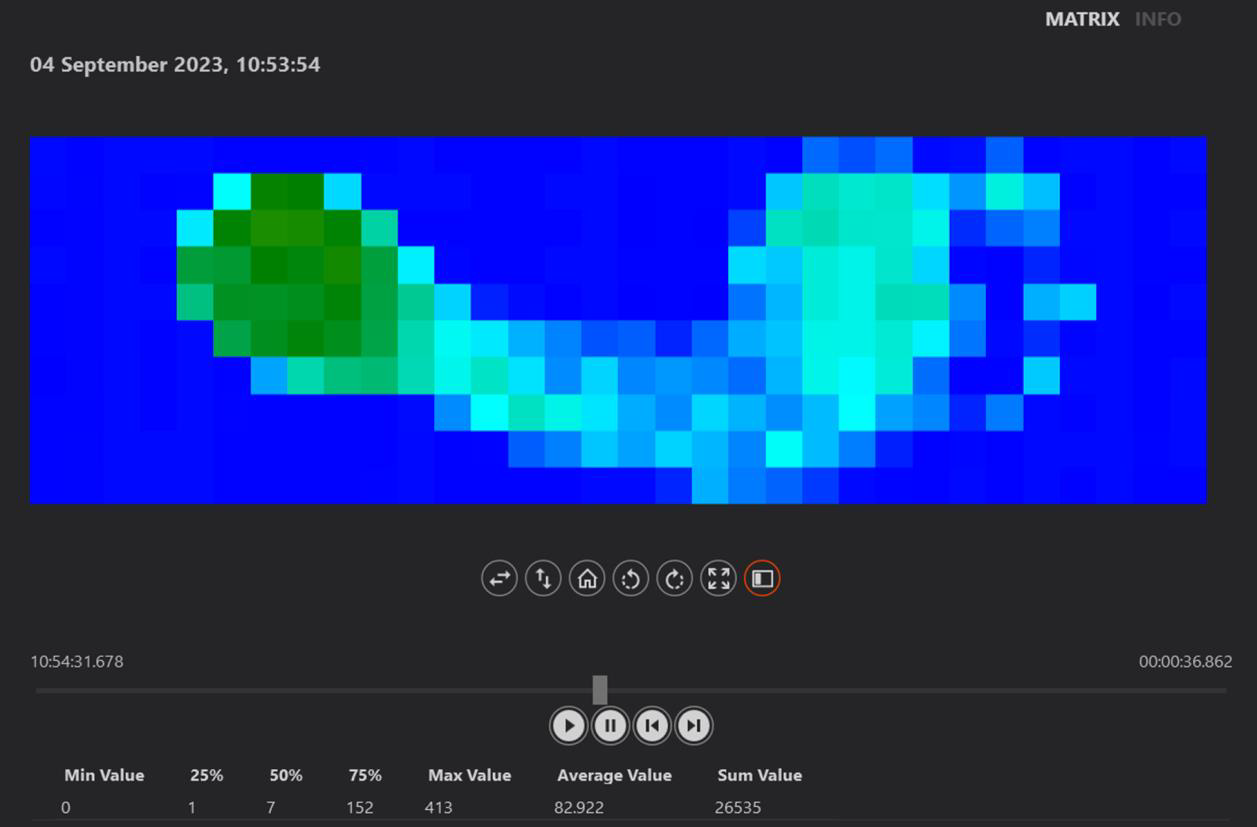The height and width of the screenshot is (827, 1257).
Task: Click the 25% value cell 1
Action: pos(192,807)
